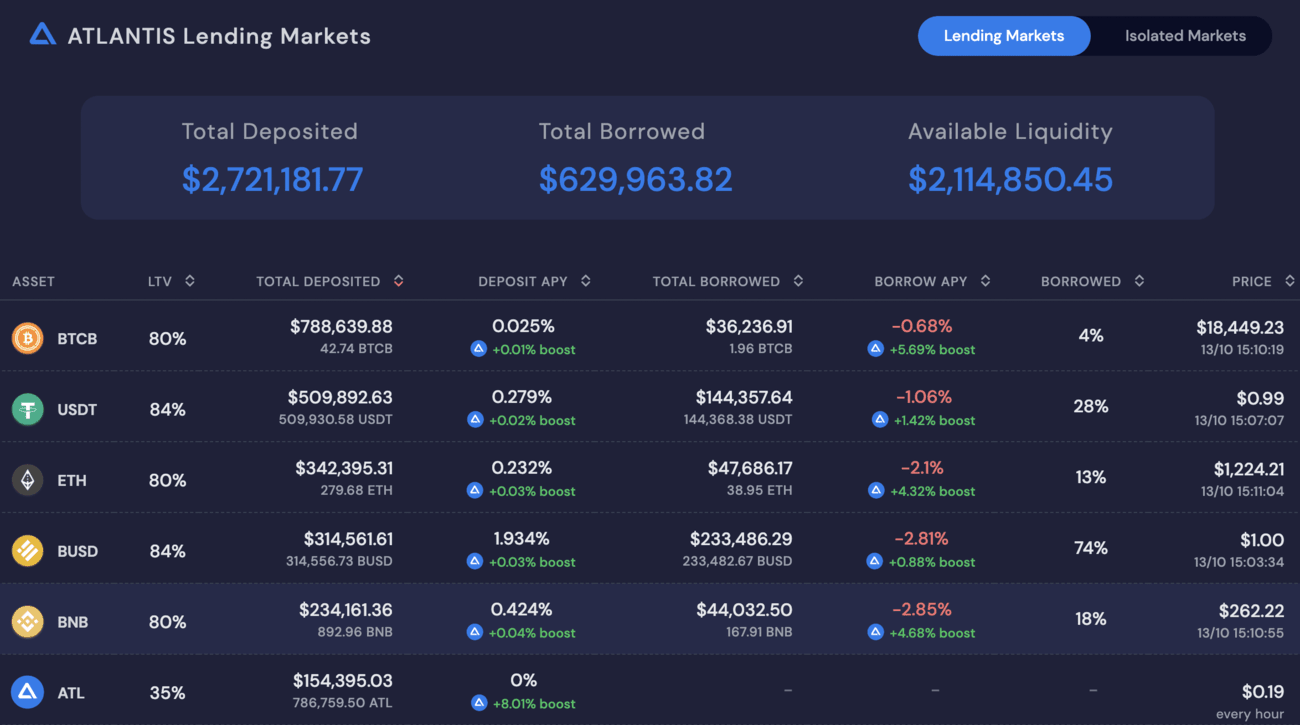1300x725 pixels.
Task: Sort by Borrowed percentage column arrows
Action: pos(1139,281)
